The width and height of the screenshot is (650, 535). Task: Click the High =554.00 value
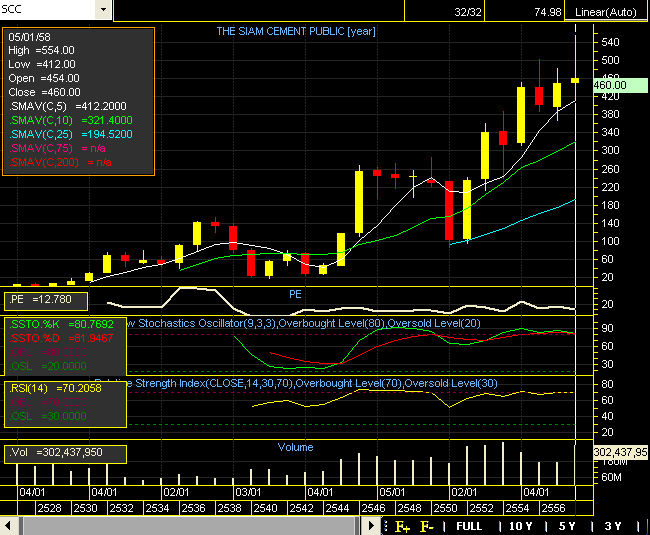tap(41, 51)
